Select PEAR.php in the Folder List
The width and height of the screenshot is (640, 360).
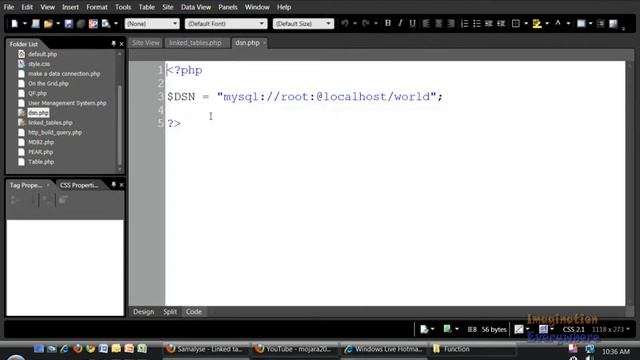pyautogui.click(x=40, y=152)
